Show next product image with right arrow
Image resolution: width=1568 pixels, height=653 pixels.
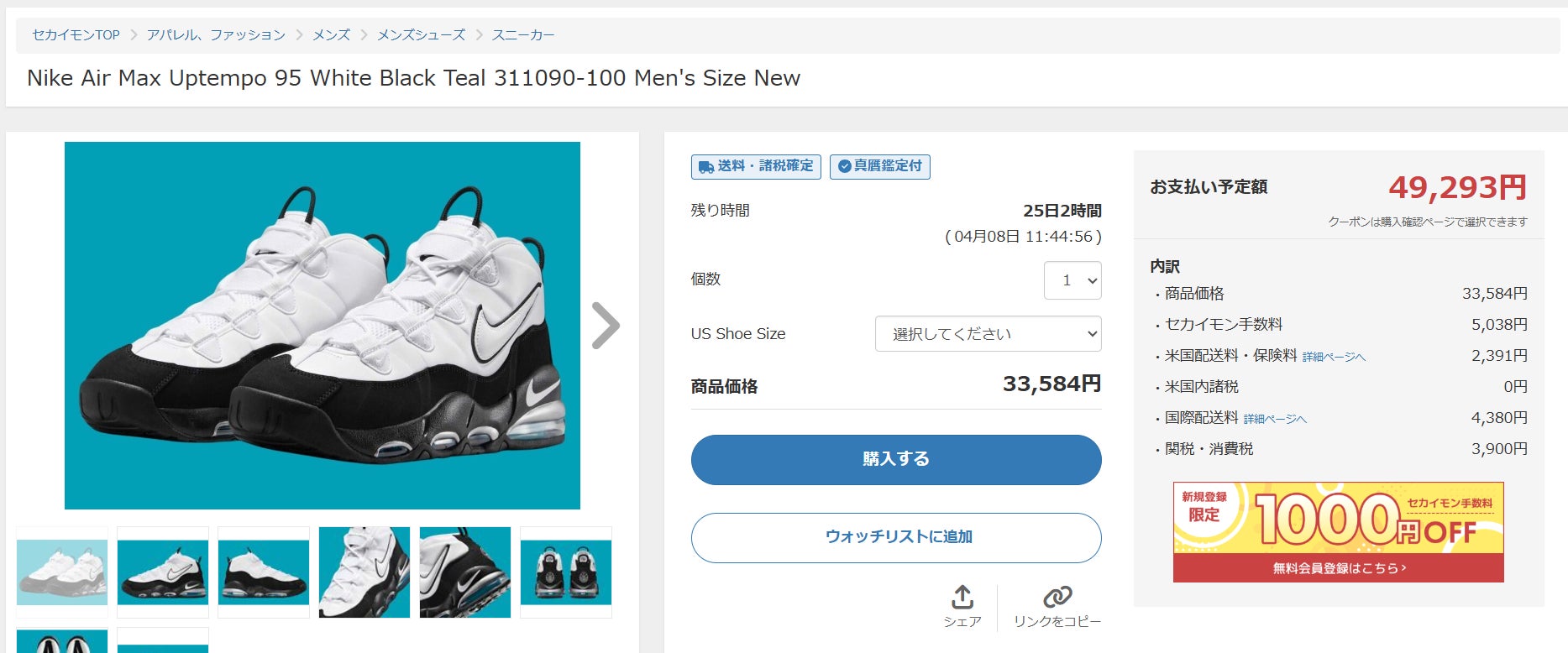pyautogui.click(x=605, y=326)
